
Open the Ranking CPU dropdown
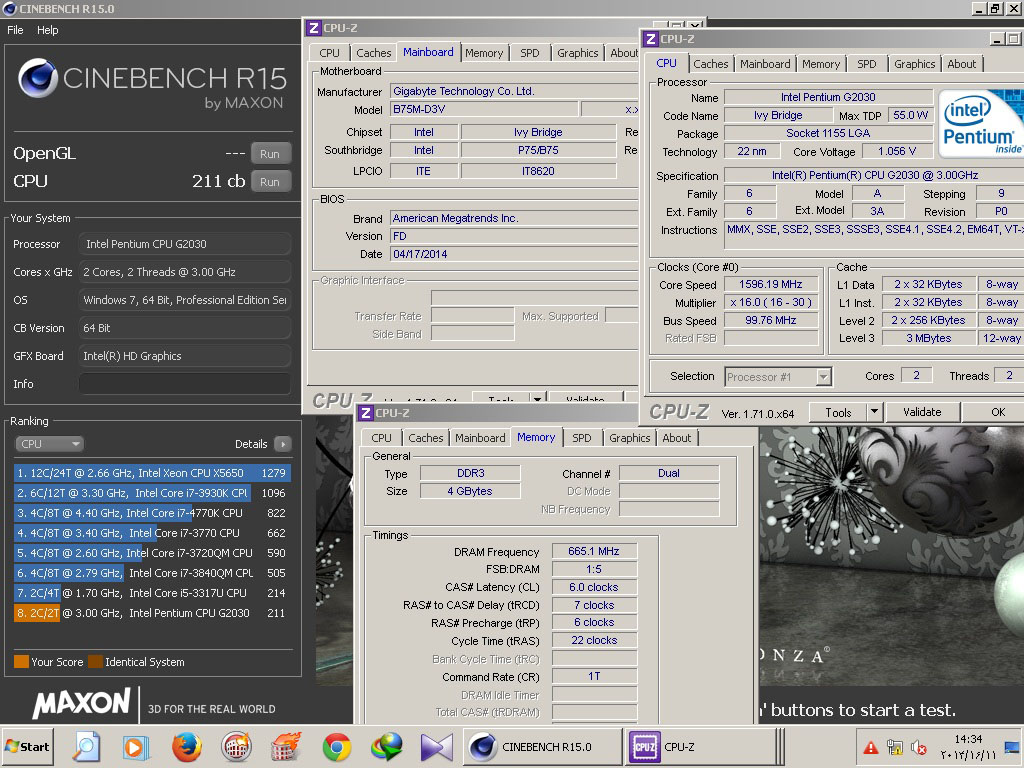point(49,444)
